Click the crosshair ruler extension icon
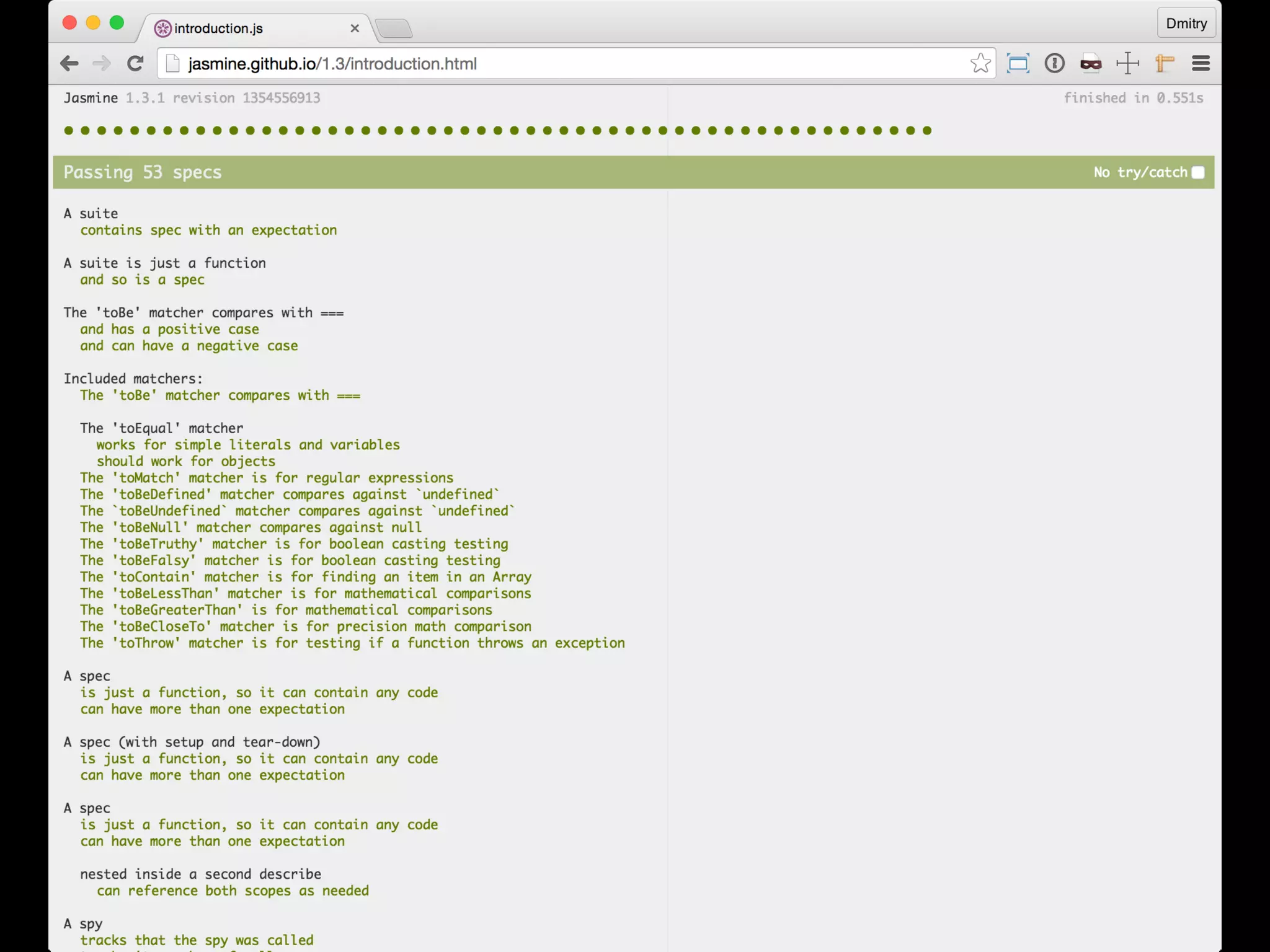The image size is (1270, 952). 1127,63
